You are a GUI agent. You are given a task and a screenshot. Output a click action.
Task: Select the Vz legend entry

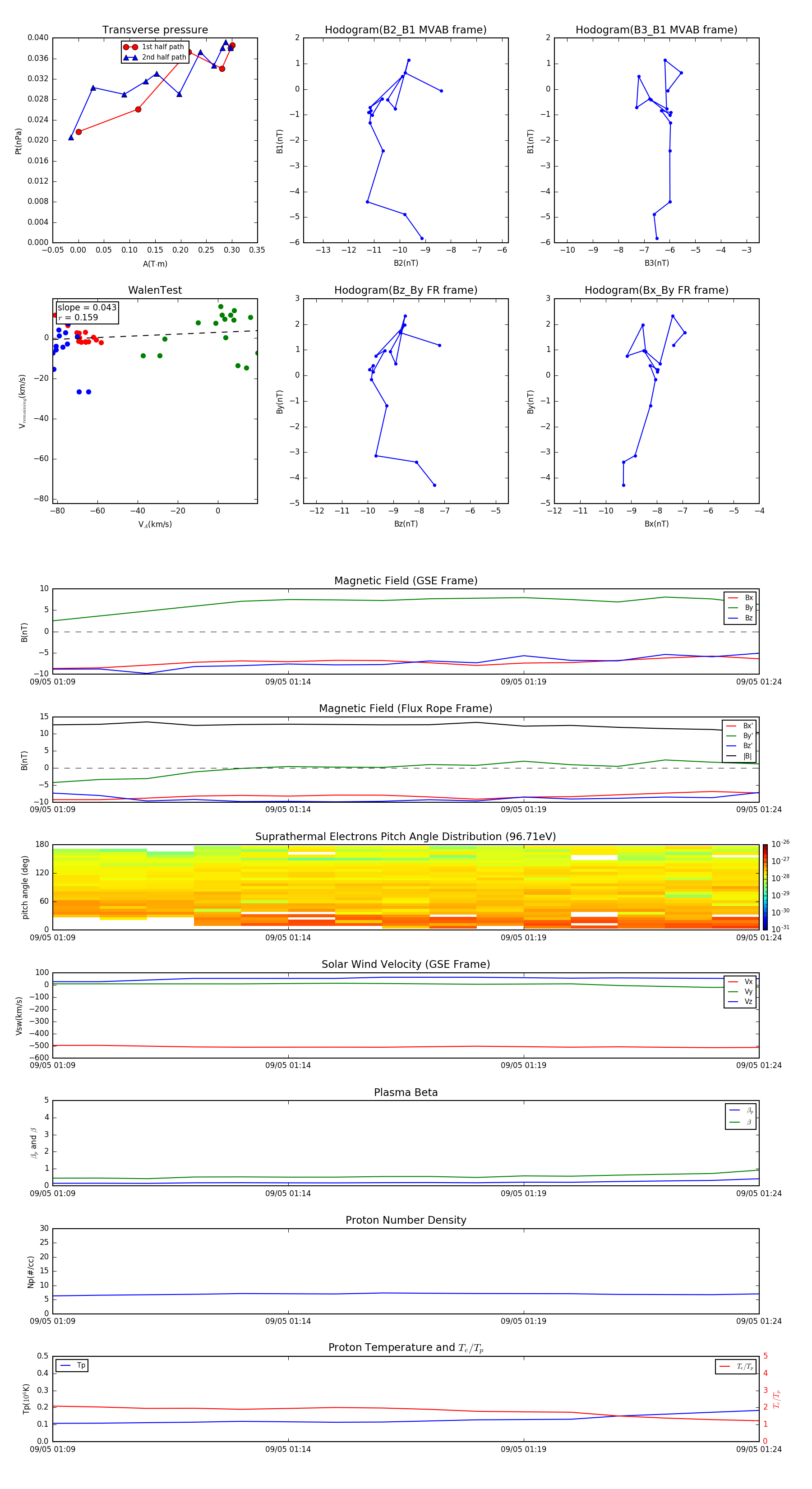click(x=740, y=1001)
